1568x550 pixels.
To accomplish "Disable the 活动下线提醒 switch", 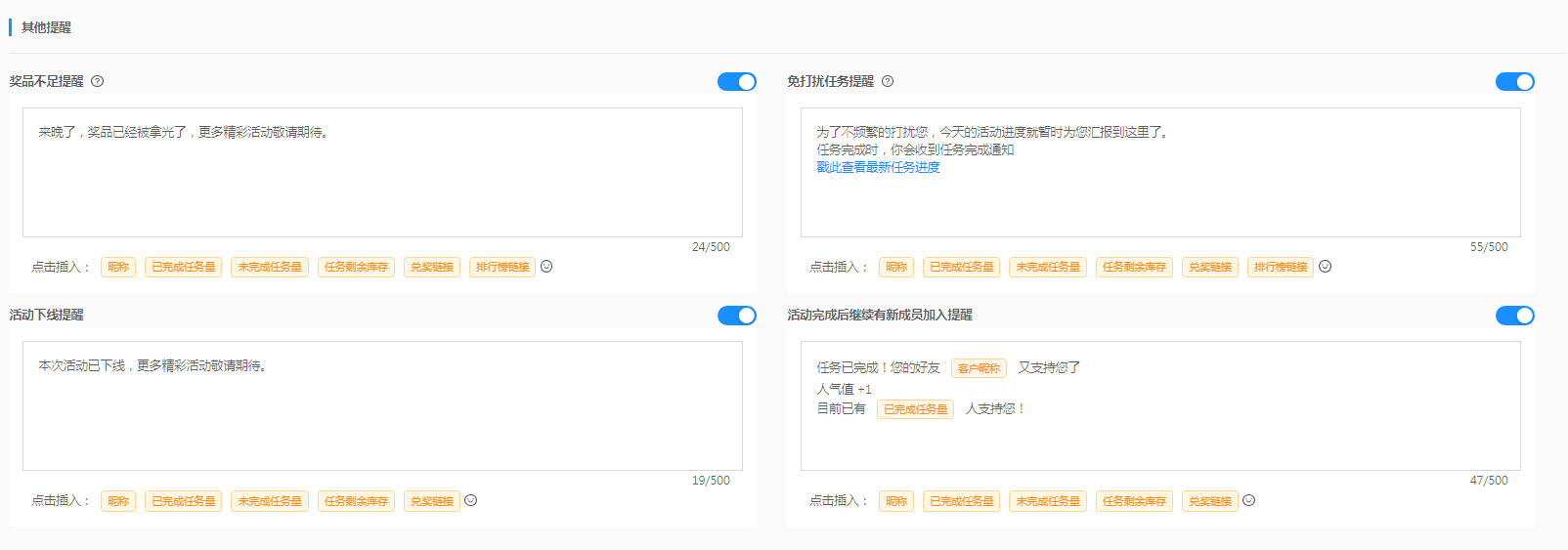I will click(737, 315).
